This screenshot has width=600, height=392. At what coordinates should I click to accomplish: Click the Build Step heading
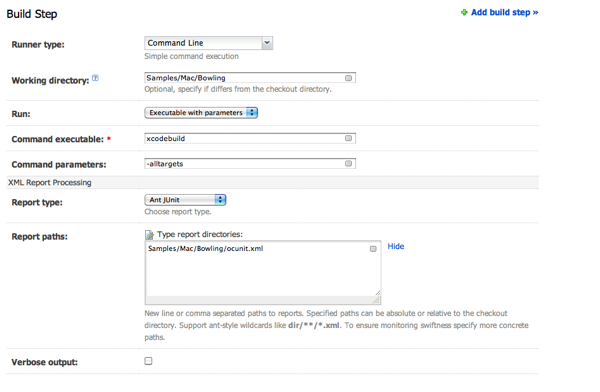[32, 14]
